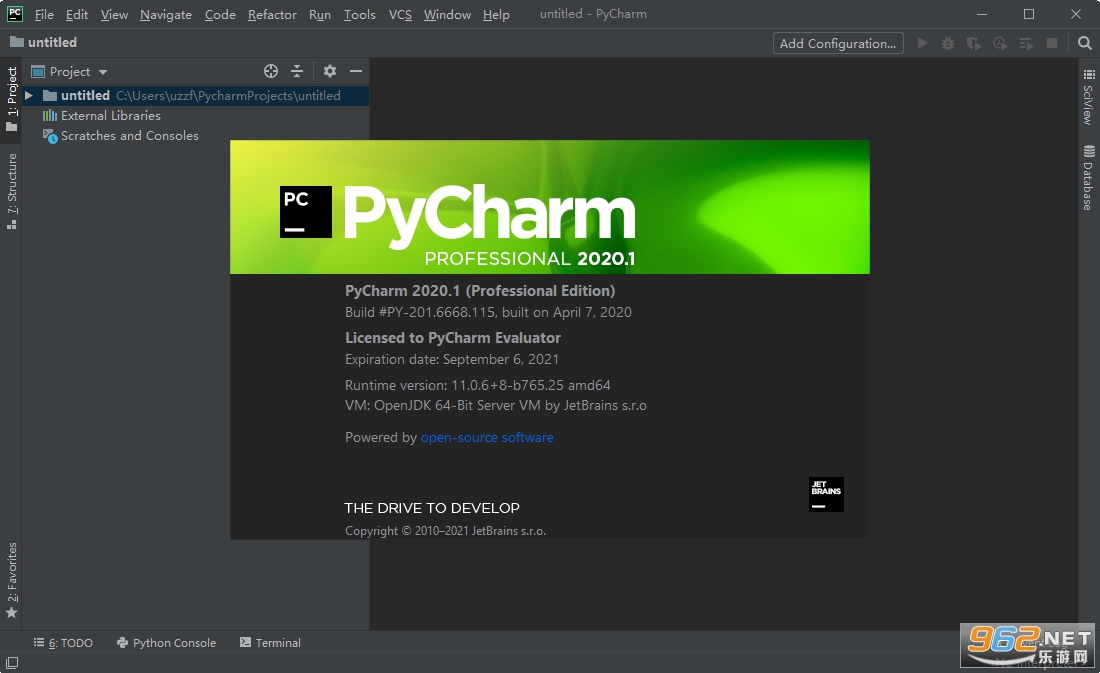Click the Runtime version text line
Image resolution: width=1100 pixels, height=673 pixels.
pyautogui.click(x=478, y=385)
